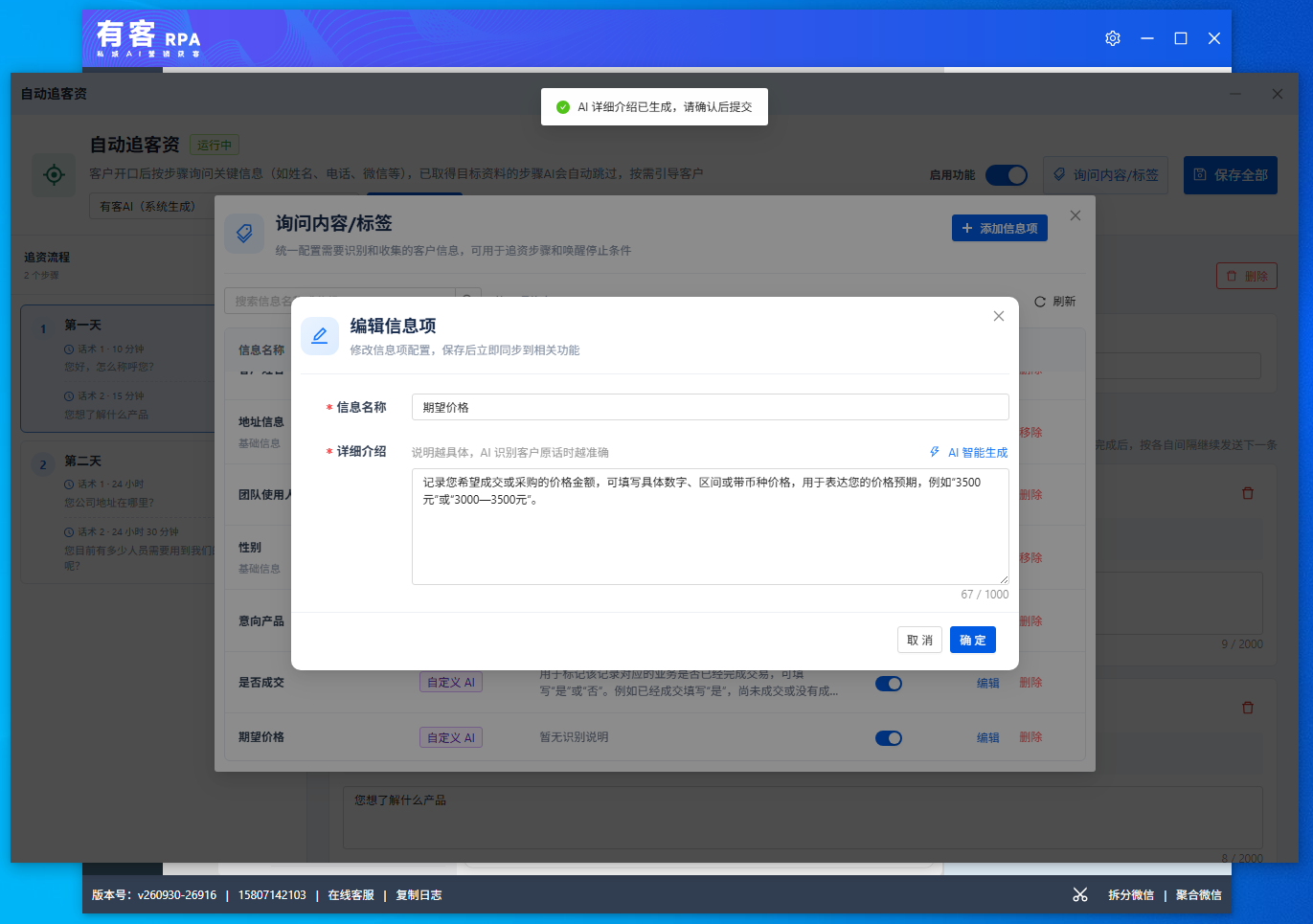This screenshot has height=924, width=1313.
Task: Click the pencil edit icon beside the 编辑信息项 title
Action: (x=320, y=336)
